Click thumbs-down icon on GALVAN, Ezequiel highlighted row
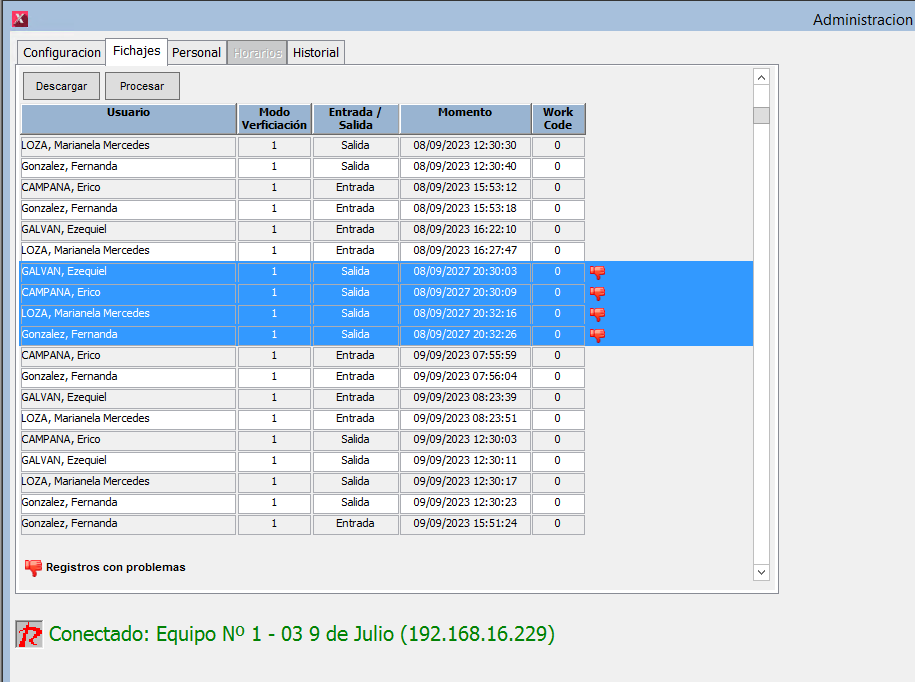Image resolution: width=915 pixels, height=682 pixels. [x=597, y=272]
